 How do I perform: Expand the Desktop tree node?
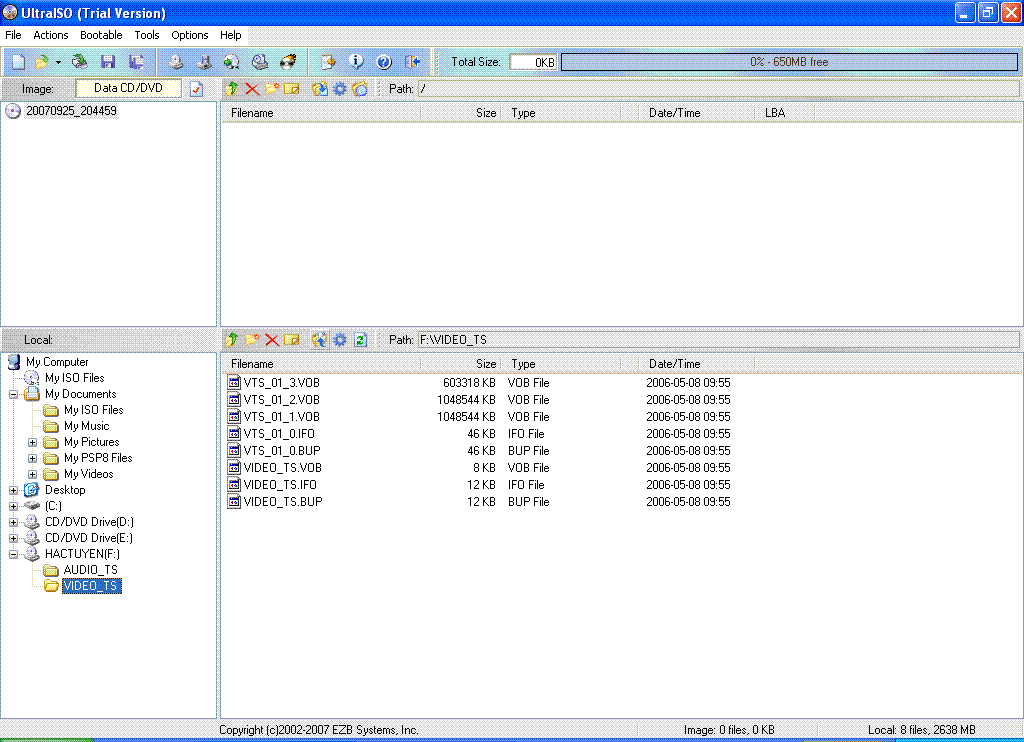tap(13, 490)
